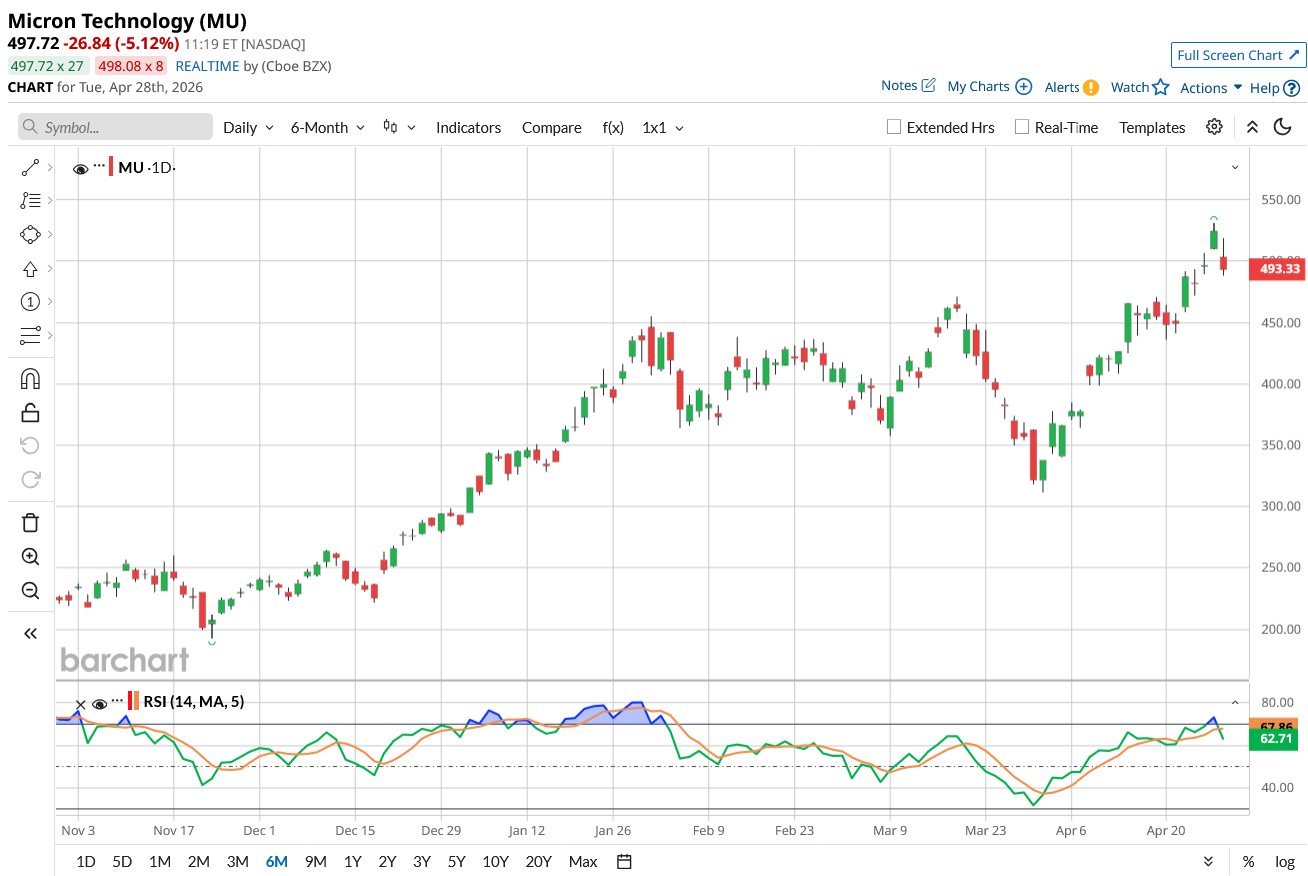Open the 1x1 grid layout dropdown
This screenshot has width=1308, height=876.
[663, 128]
